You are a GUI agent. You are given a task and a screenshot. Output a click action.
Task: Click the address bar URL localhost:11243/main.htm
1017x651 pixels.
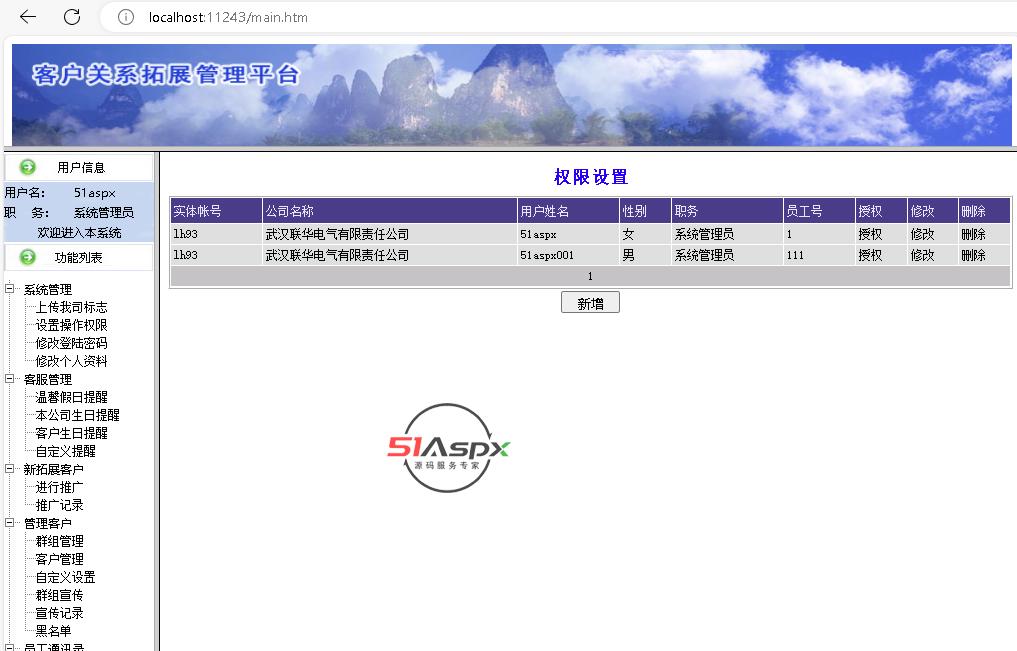pos(228,18)
